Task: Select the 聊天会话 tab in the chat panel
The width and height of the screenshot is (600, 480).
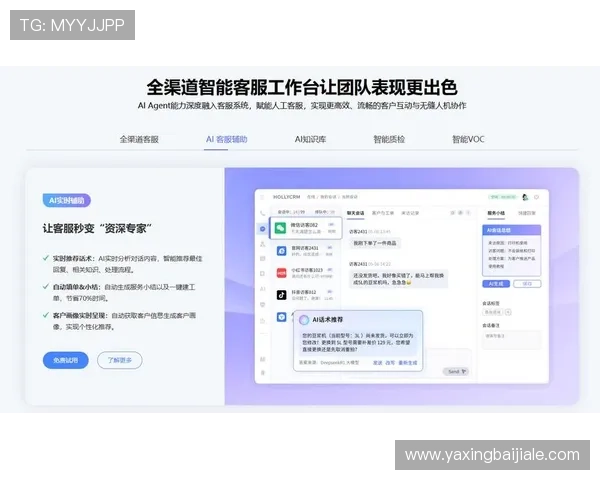Action: click(x=355, y=213)
